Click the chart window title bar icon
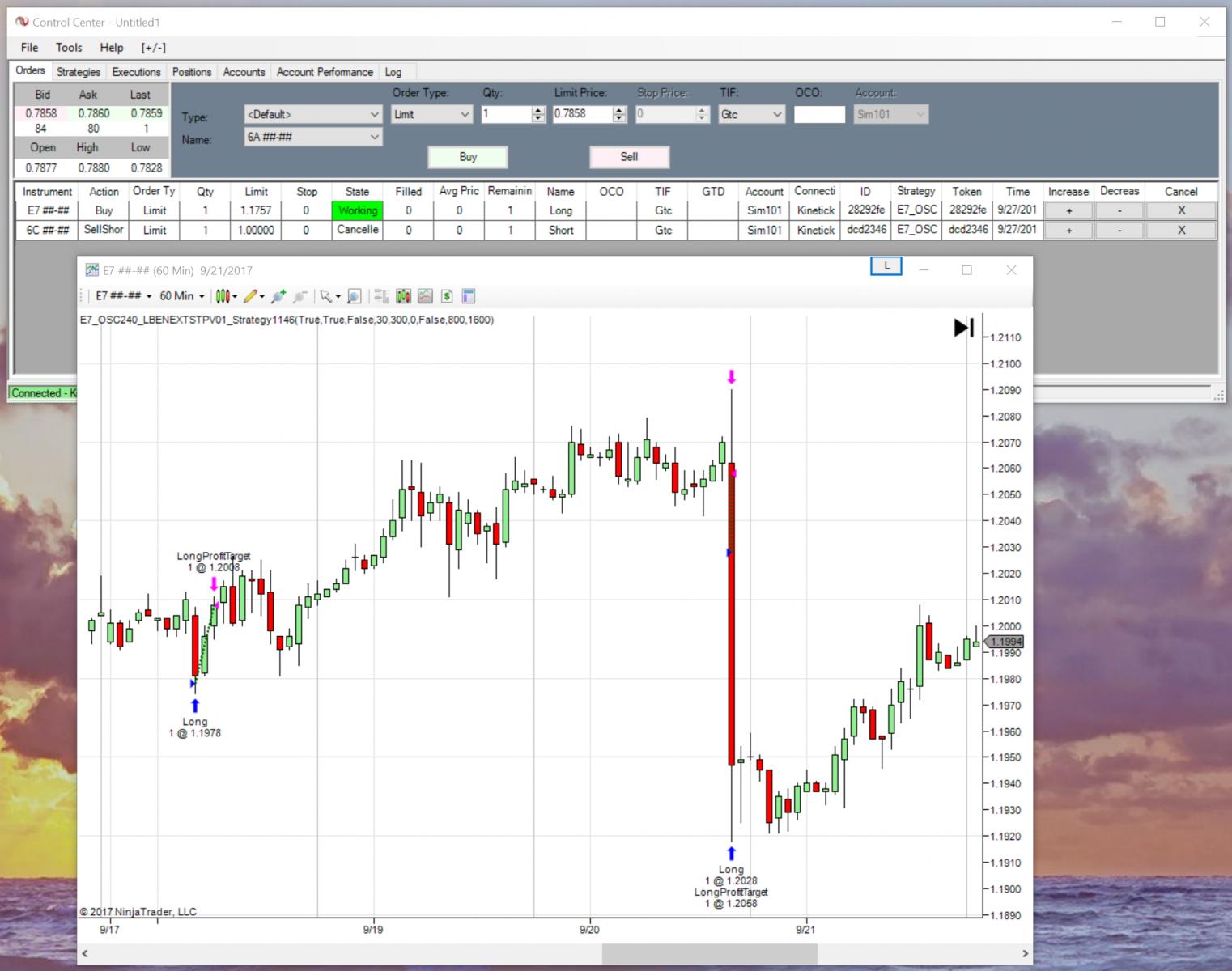 point(92,270)
